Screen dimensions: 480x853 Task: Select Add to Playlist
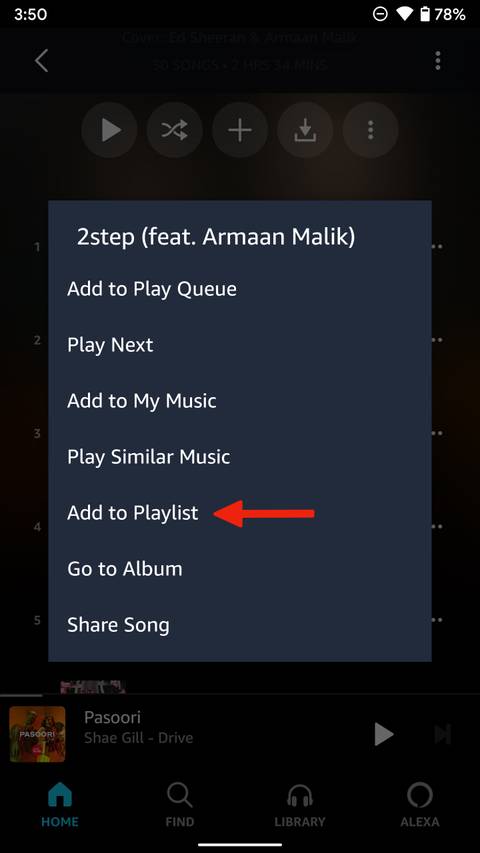coord(133,513)
